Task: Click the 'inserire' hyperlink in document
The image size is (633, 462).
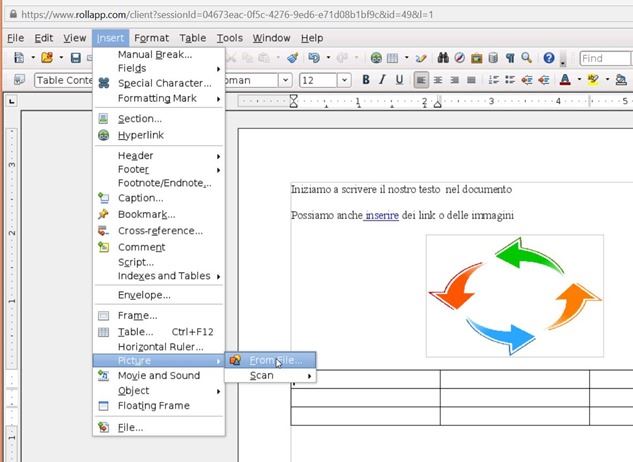Action: point(381,215)
